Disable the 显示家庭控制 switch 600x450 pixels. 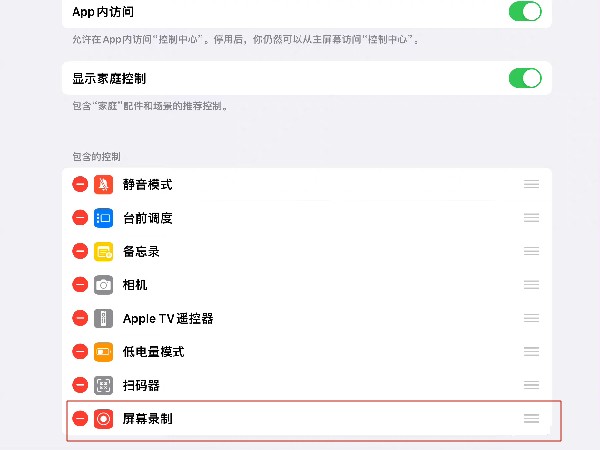(525, 78)
